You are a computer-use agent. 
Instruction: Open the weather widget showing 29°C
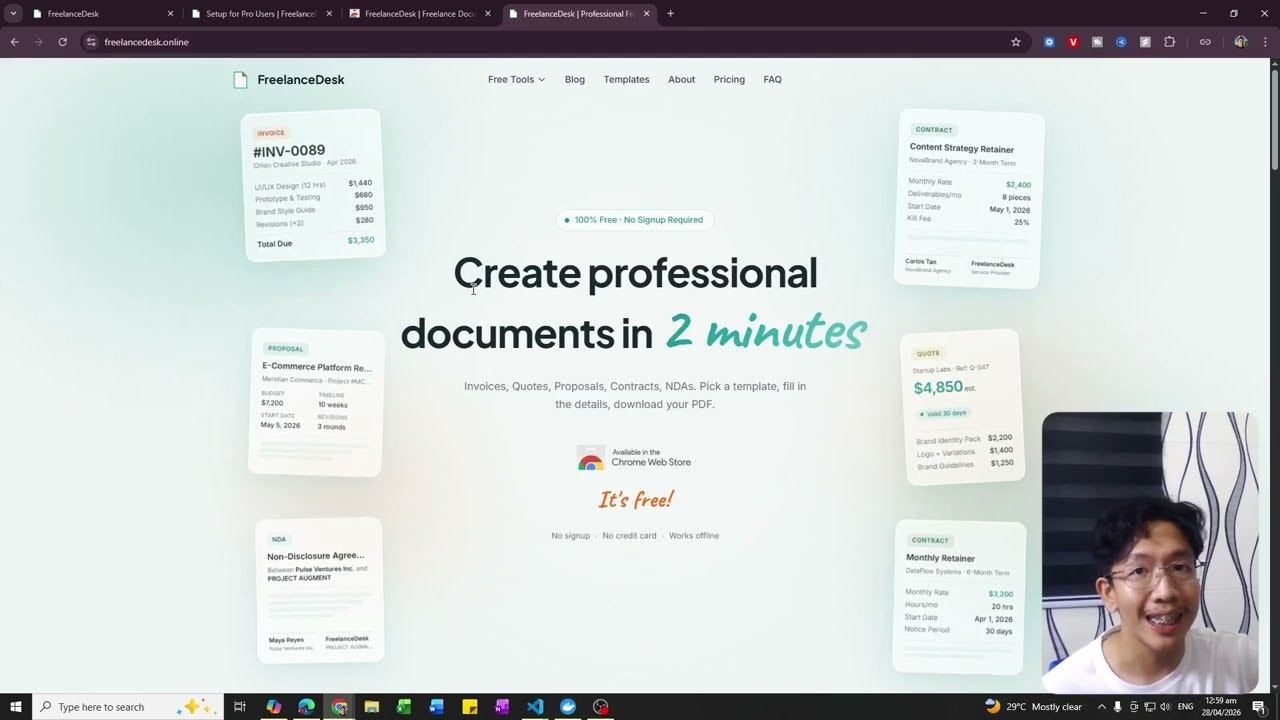(1033, 707)
